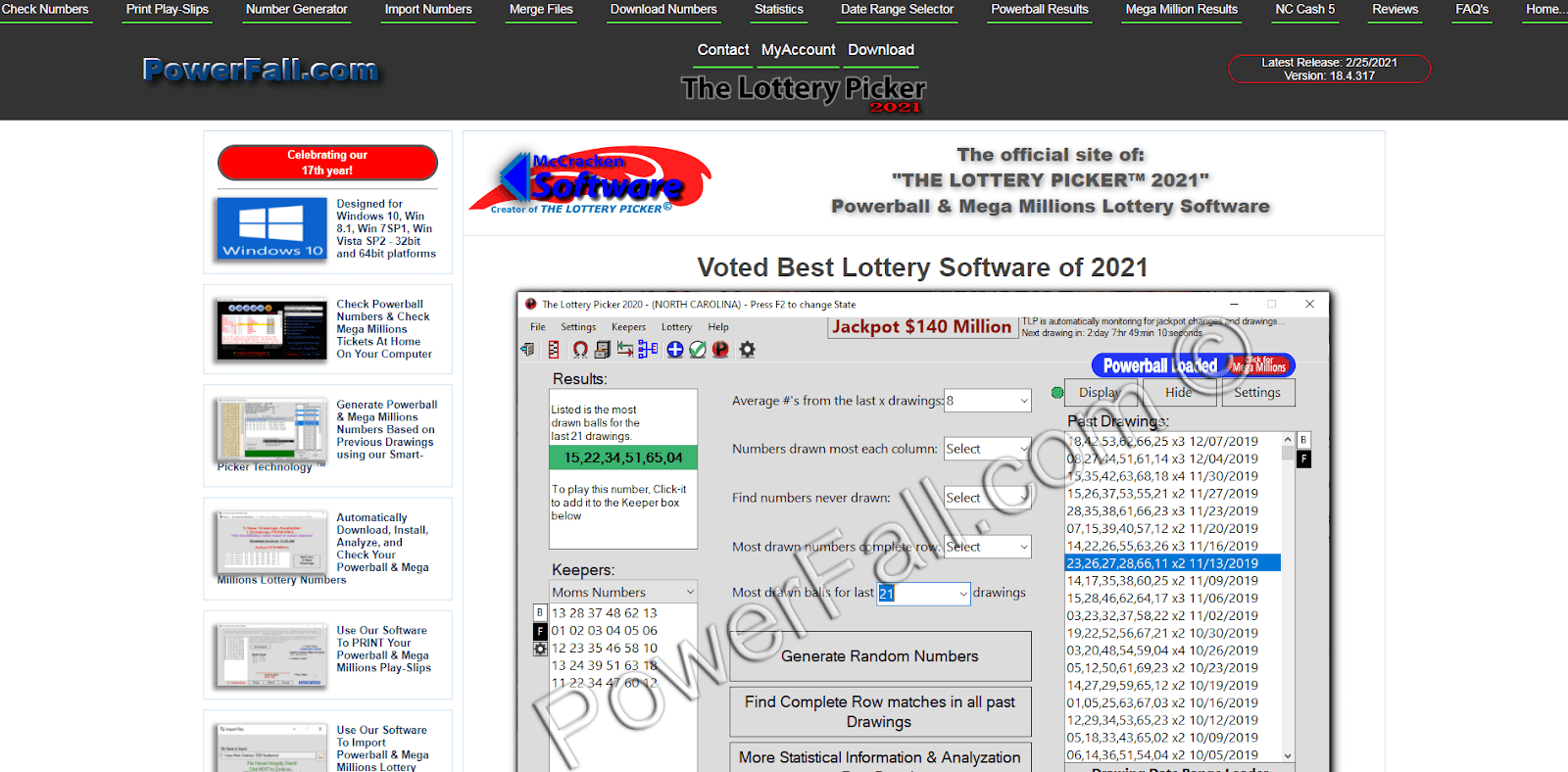Click the blue tree diagram toolbar icon
The image size is (1568, 772).
pos(648,350)
